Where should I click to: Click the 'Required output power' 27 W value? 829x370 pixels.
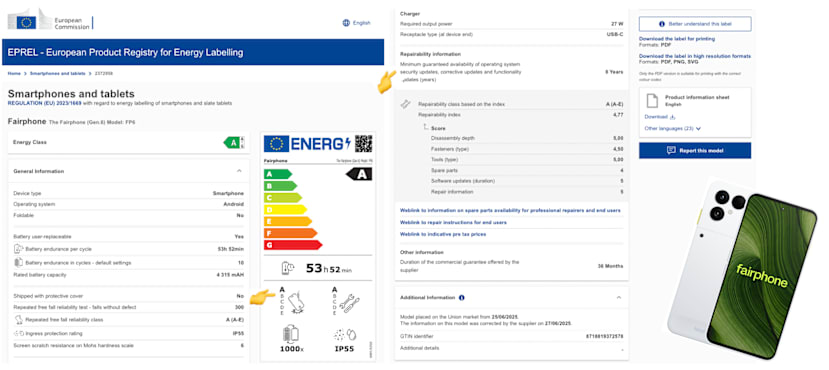coord(618,24)
